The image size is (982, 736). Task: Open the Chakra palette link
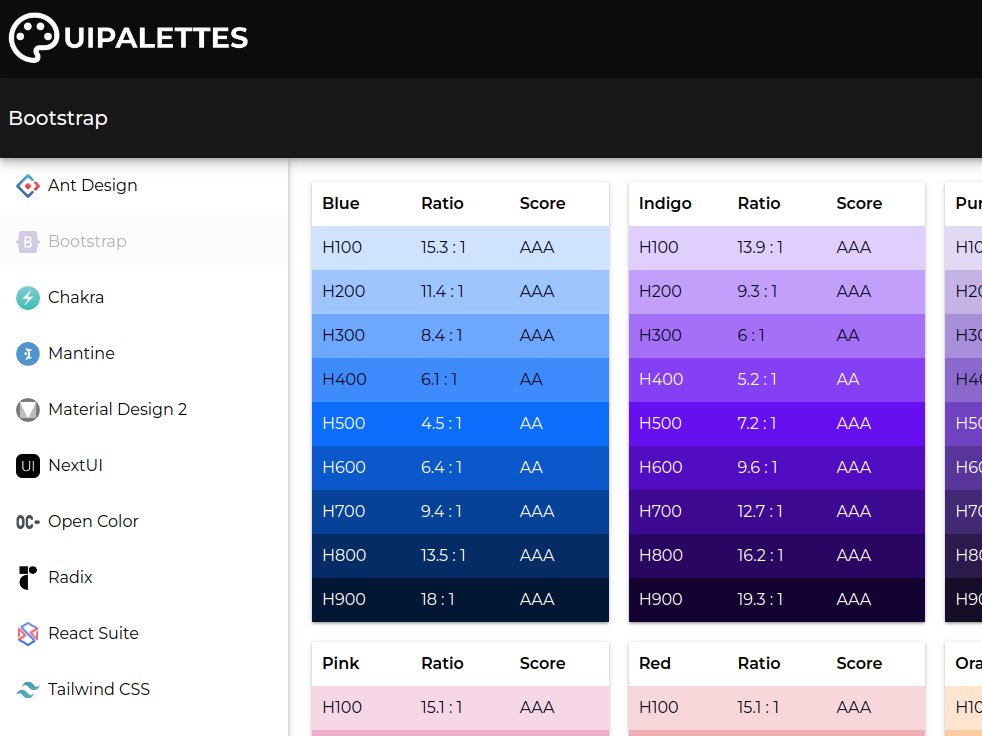click(144, 298)
